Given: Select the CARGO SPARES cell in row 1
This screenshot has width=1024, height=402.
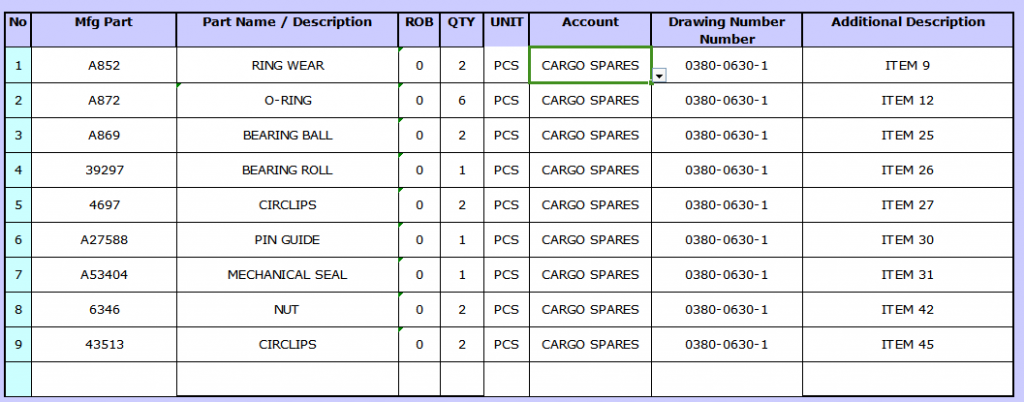Looking at the screenshot, I should tap(590, 65).
